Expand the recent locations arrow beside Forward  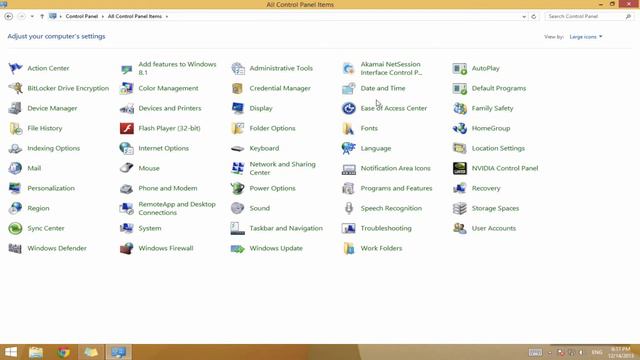[x=32, y=16]
